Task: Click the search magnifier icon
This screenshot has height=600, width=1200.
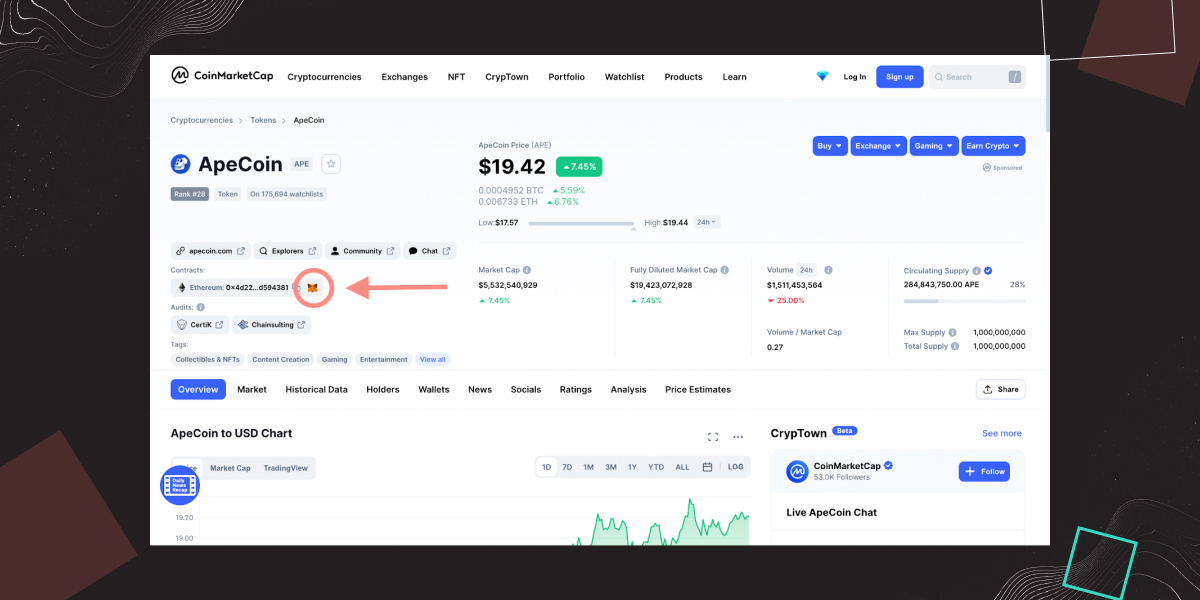Action: (938, 77)
